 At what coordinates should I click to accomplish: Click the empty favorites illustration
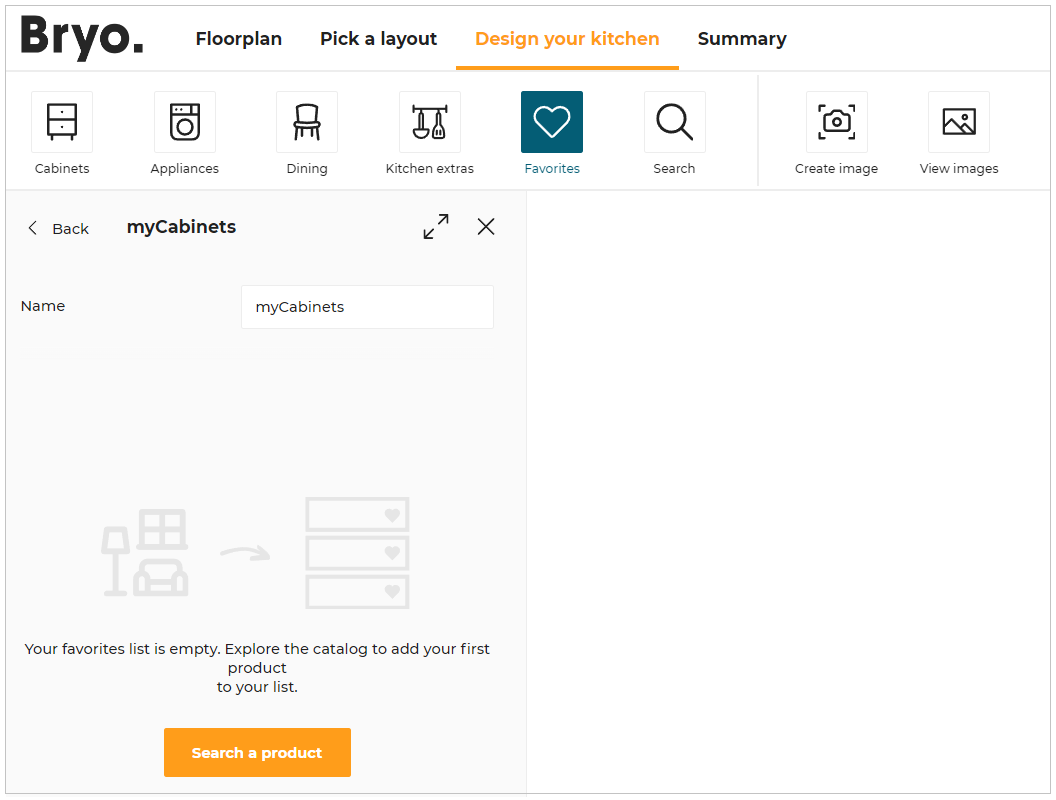click(x=257, y=554)
